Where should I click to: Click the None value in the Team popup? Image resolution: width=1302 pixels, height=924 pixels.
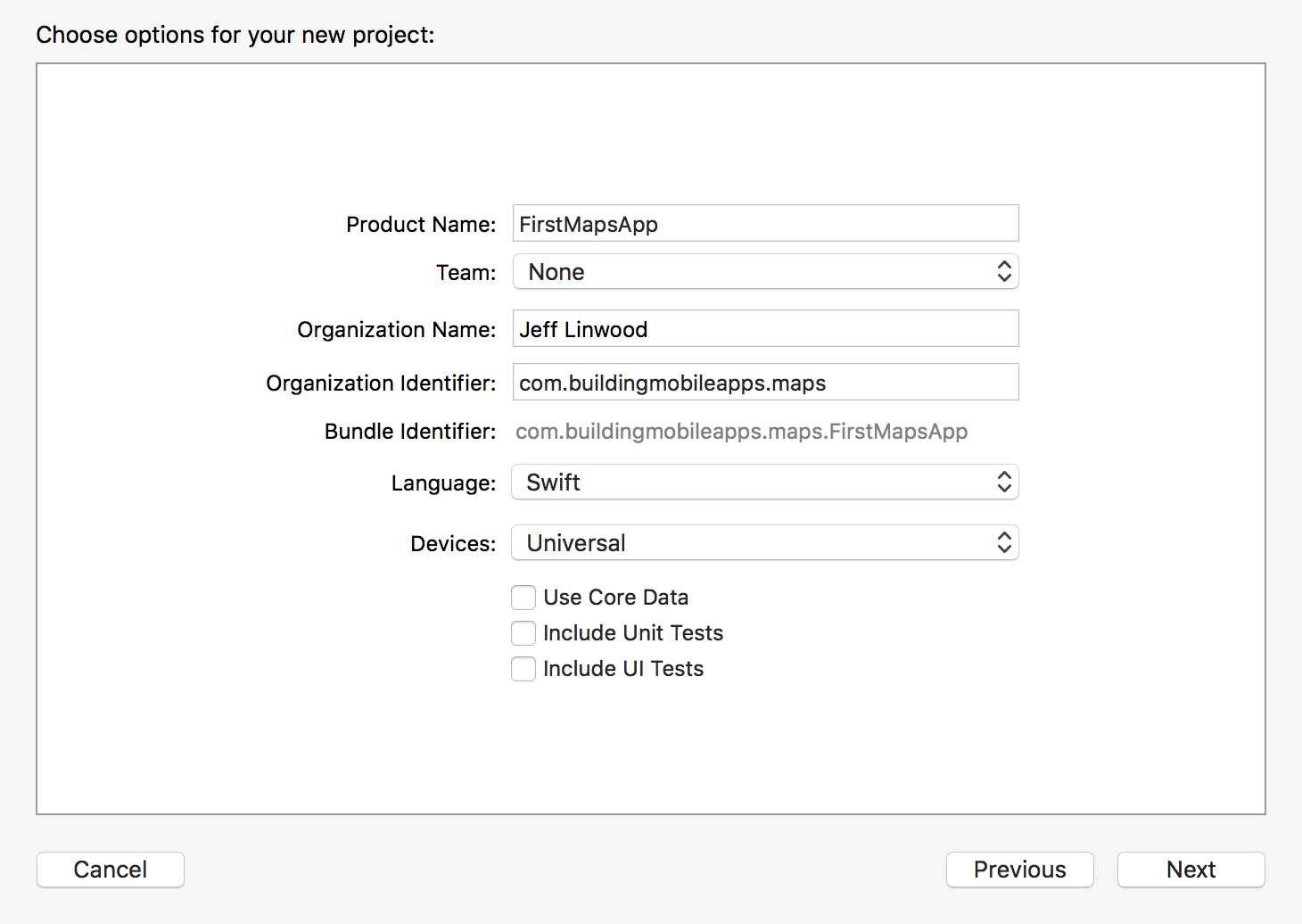pyautogui.click(x=556, y=271)
